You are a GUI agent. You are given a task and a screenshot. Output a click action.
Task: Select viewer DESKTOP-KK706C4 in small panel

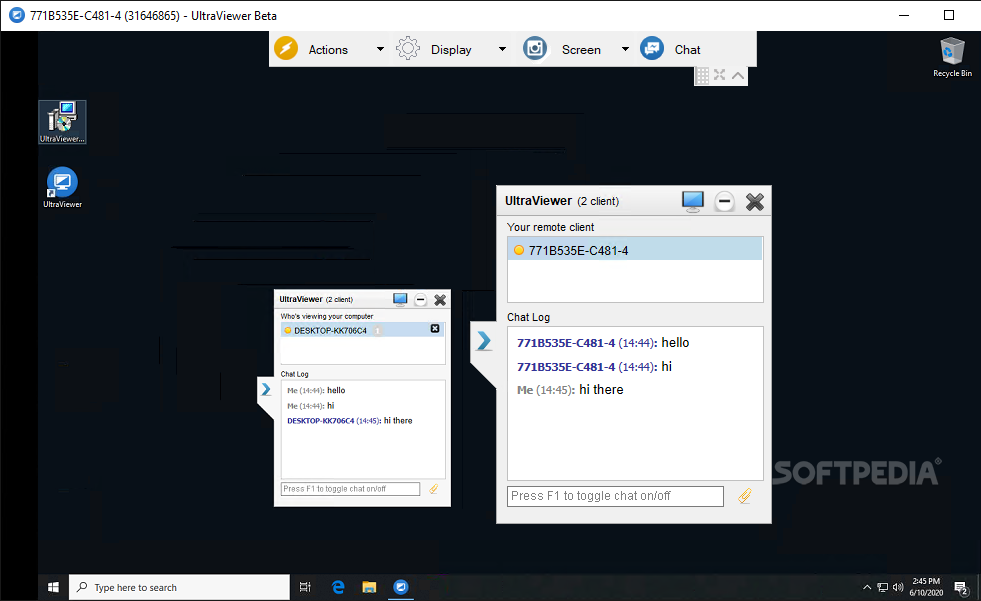[x=362, y=330]
